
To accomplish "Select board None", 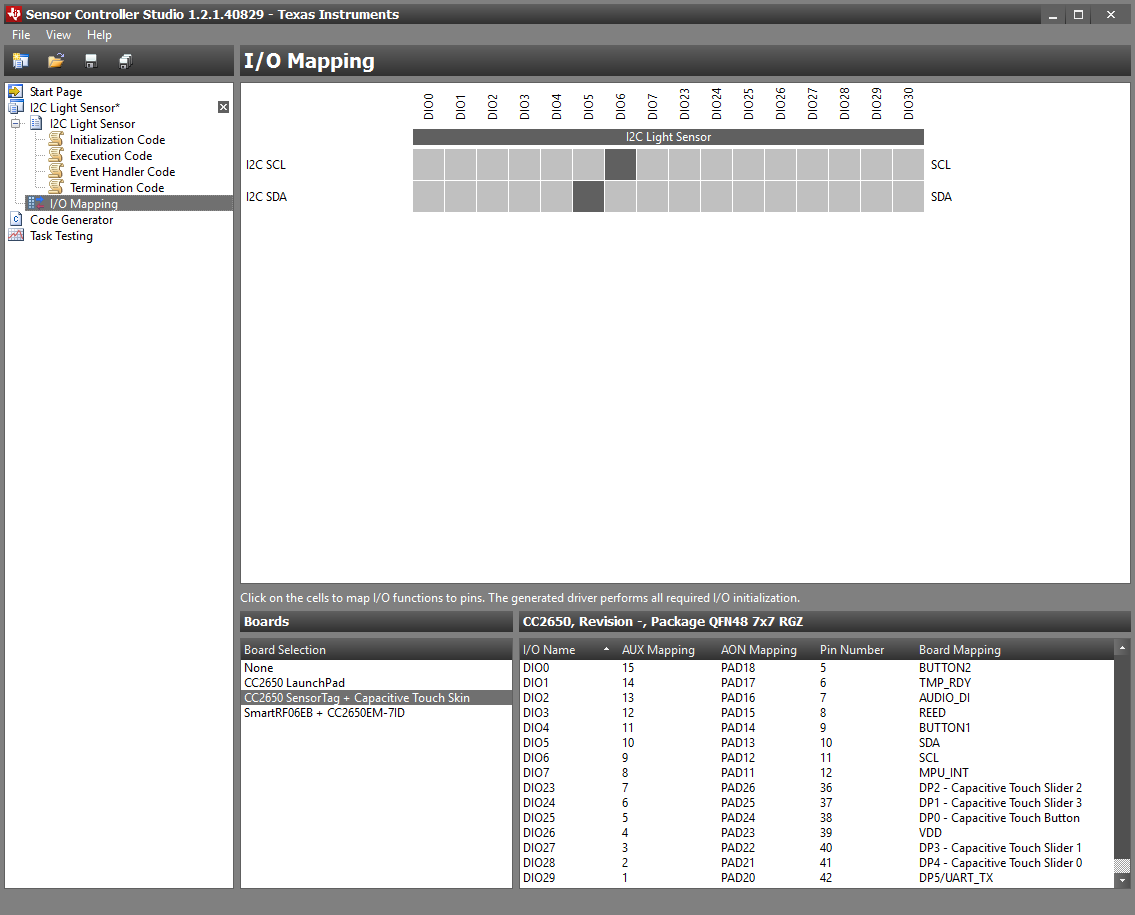I will [376, 667].
